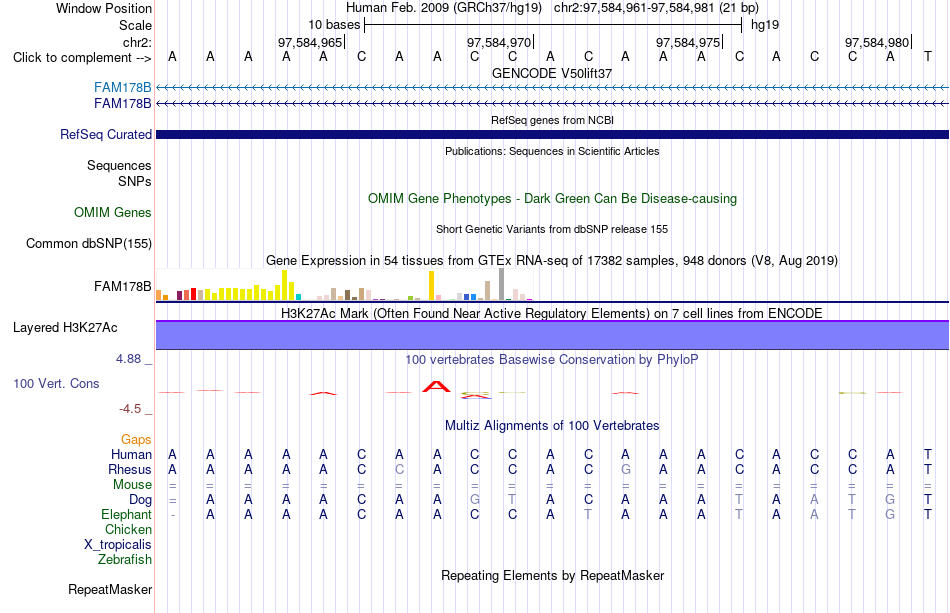Click the Mouse species label
Image resolution: width=950 pixels, height=613 pixels.
132,485
